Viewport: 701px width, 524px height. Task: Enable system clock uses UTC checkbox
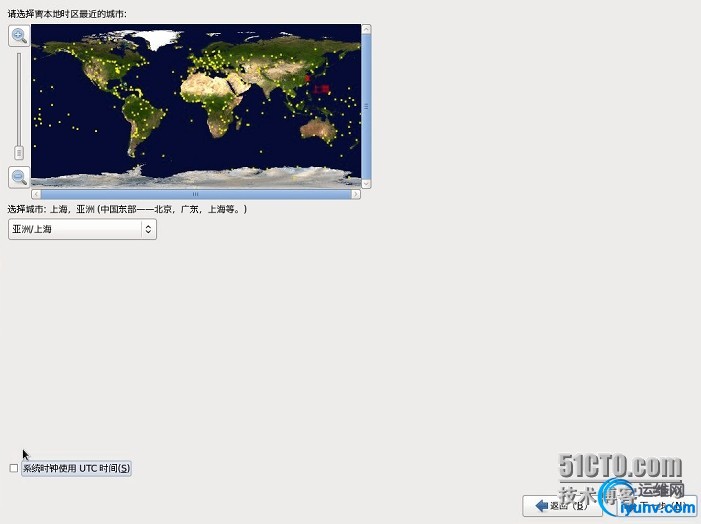[14, 468]
